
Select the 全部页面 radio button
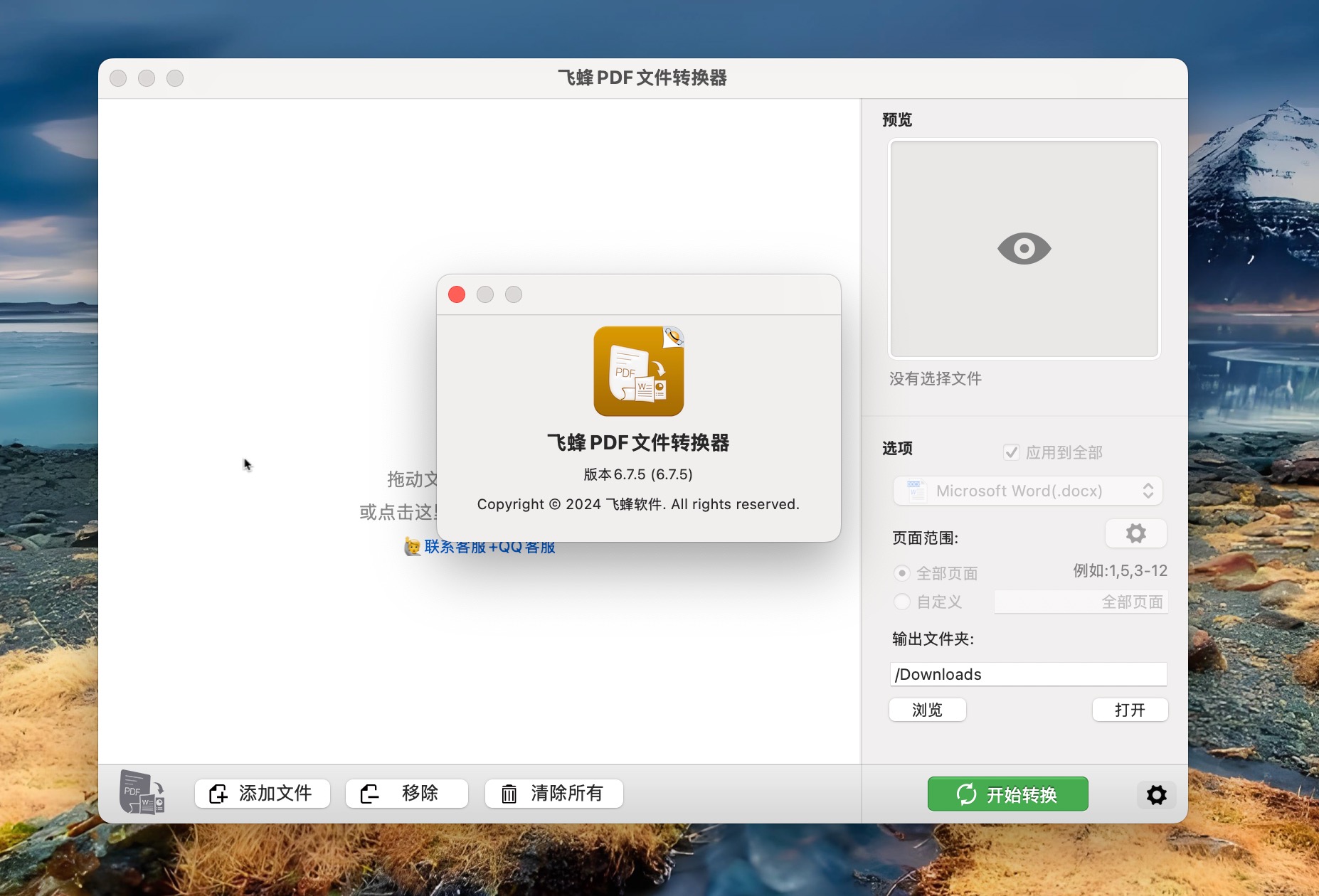click(902, 573)
